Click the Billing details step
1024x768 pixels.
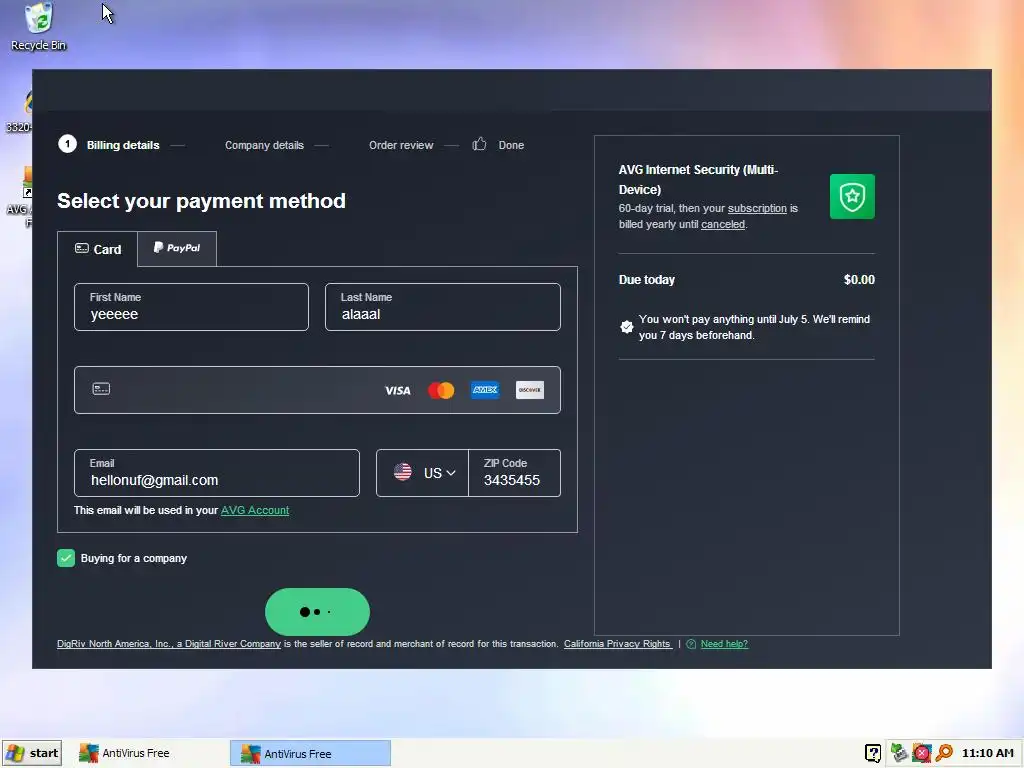coord(123,145)
